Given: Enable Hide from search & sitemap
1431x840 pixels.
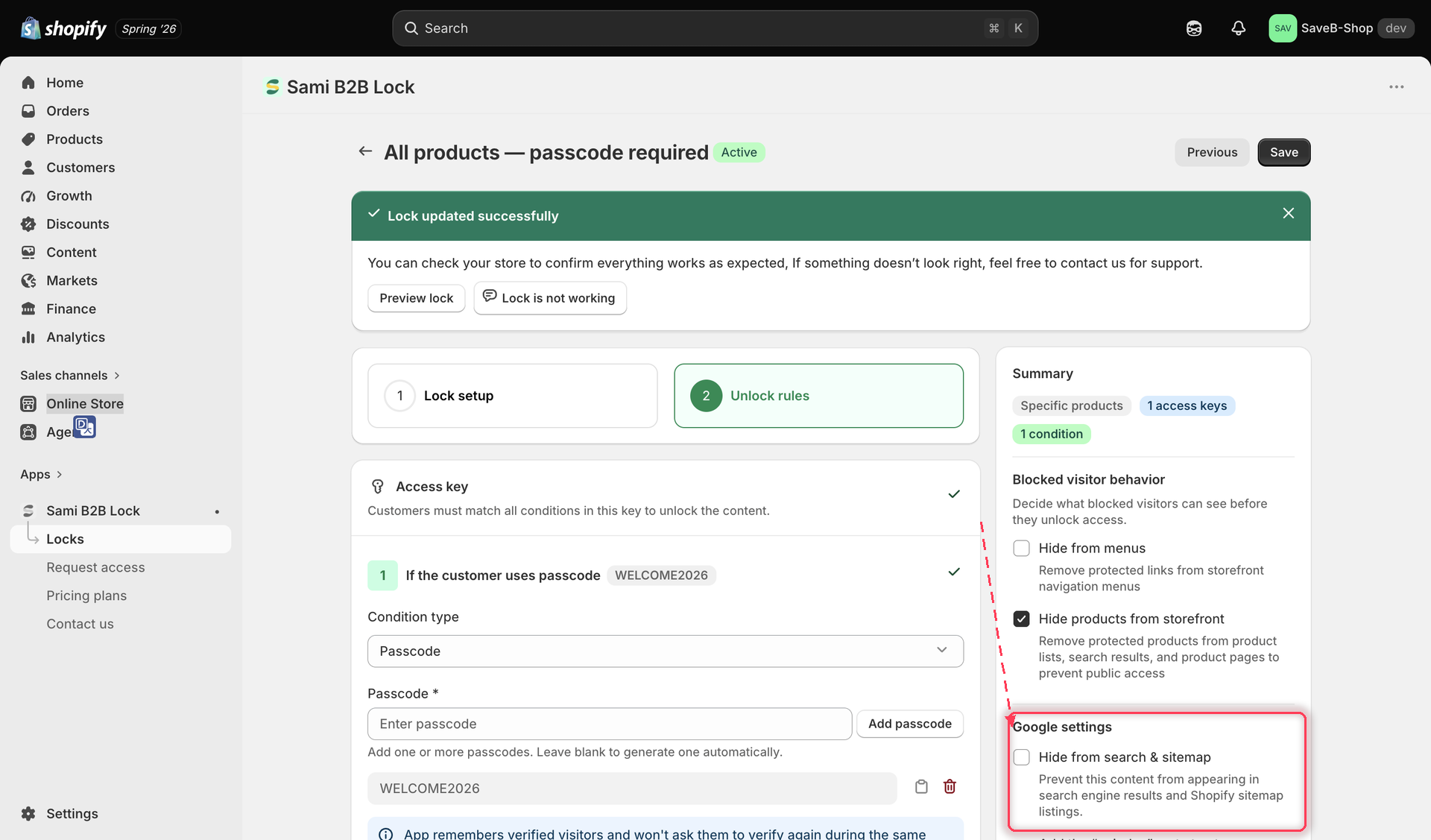Looking at the screenshot, I should pos(1021,757).
